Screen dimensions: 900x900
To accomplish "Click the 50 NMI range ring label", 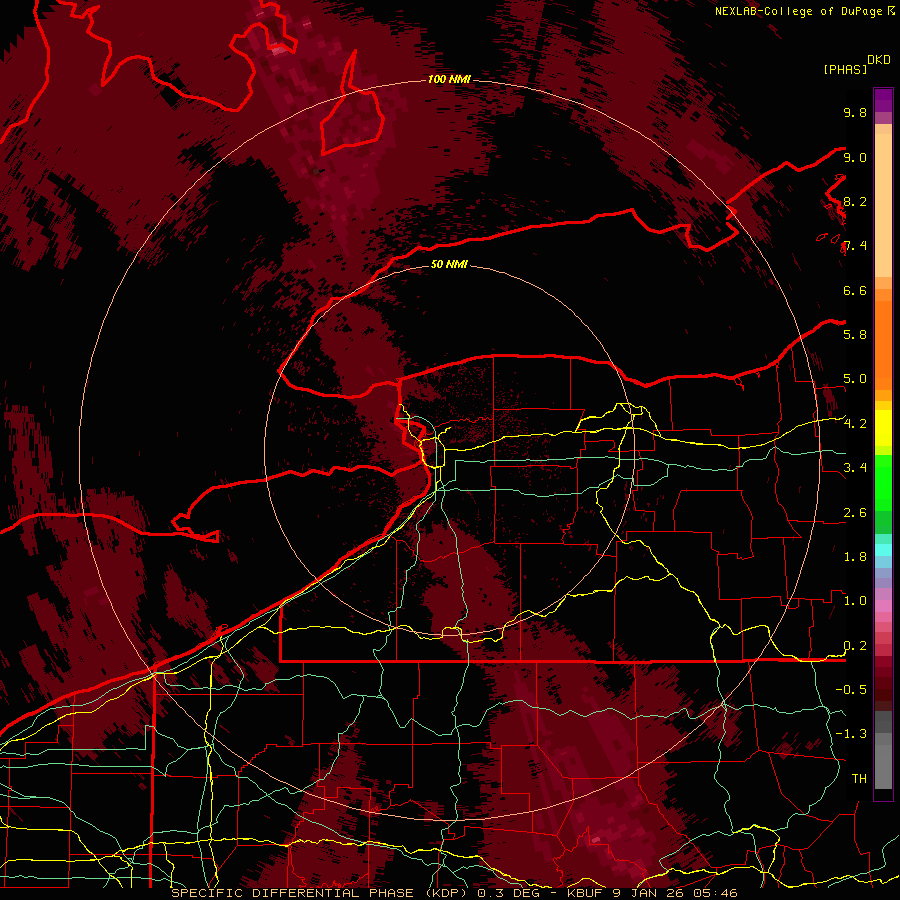I will click(449, 264).
